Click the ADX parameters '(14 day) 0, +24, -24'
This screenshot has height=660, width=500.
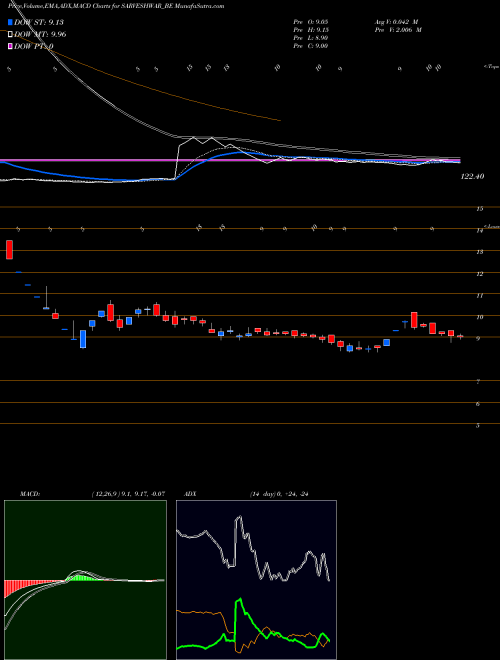point(279,494)
